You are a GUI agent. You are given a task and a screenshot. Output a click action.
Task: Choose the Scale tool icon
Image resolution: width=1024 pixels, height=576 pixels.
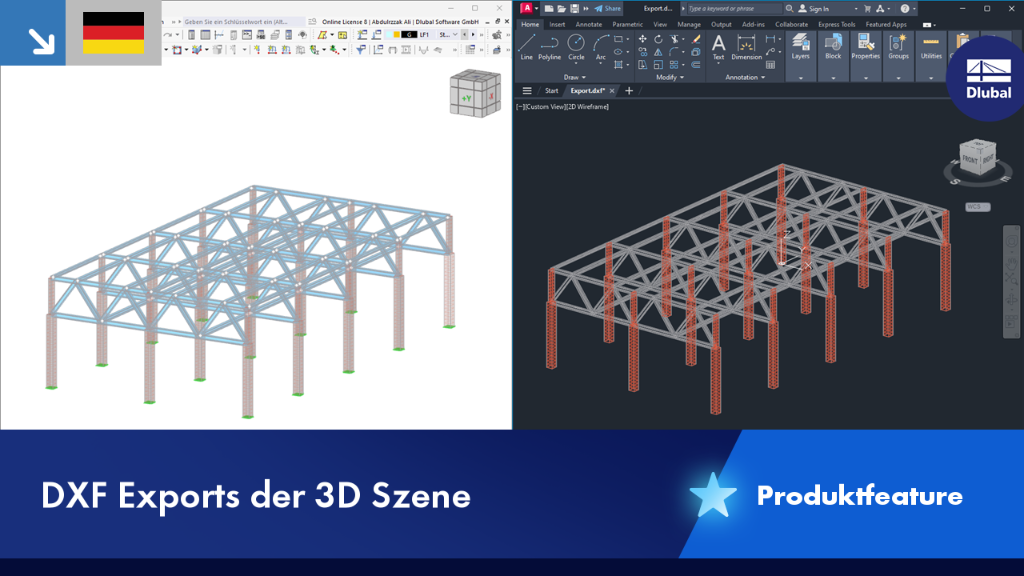pyautogui.click(x=658, y=65)
